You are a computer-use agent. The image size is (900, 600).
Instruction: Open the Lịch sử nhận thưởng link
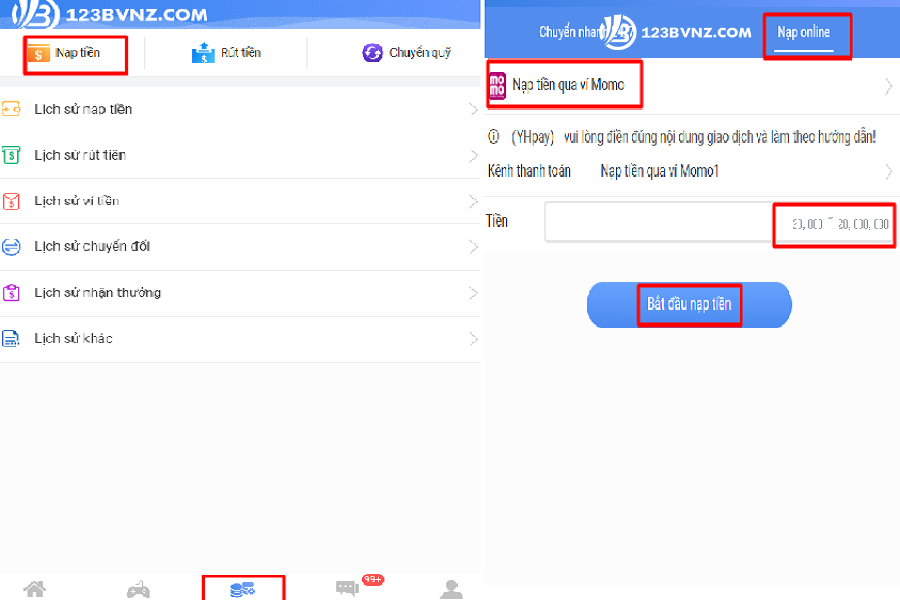tap(98, 293)
